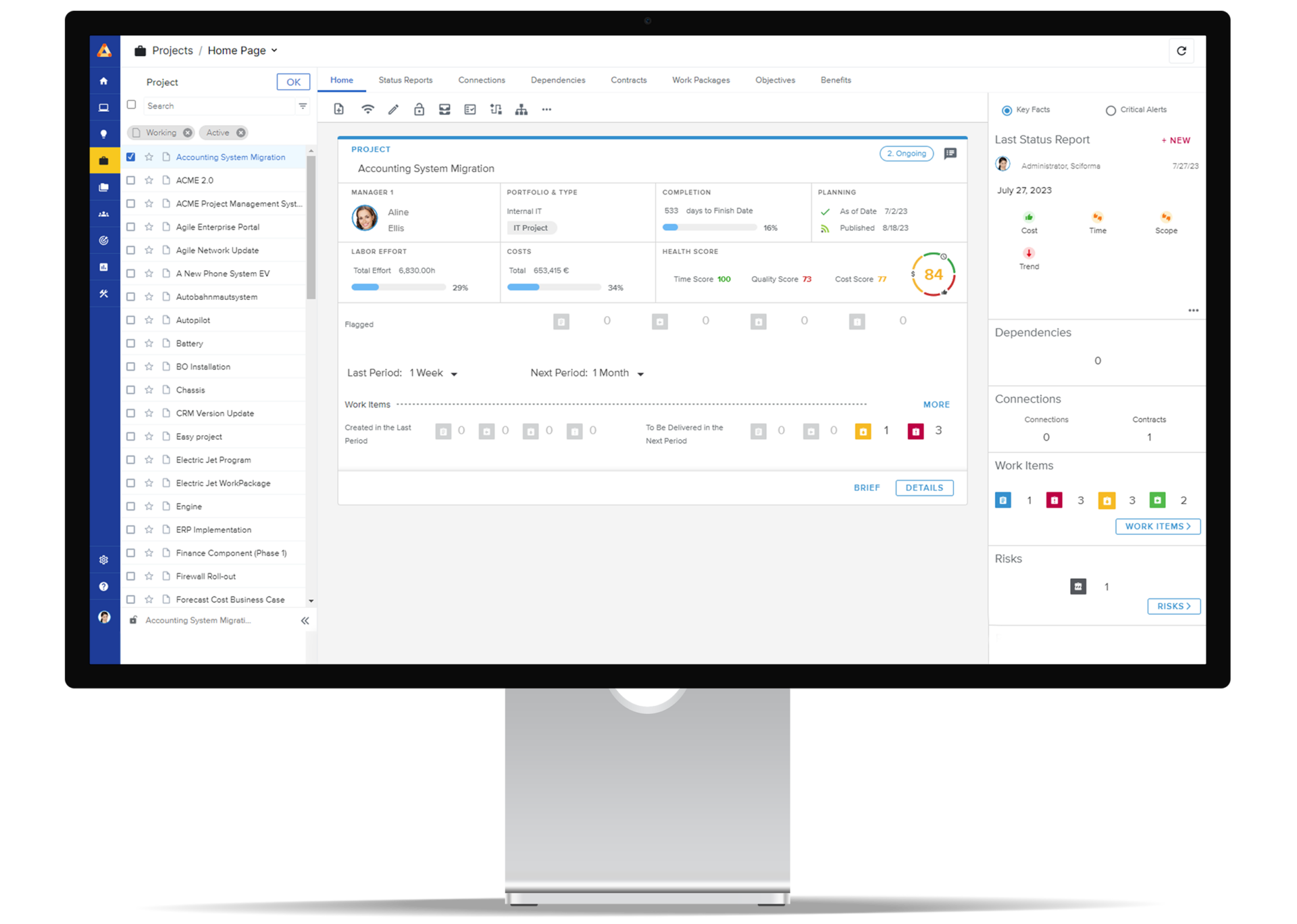
Task: Click the filter icon beside Search
Action: click(x=303, y=106)
